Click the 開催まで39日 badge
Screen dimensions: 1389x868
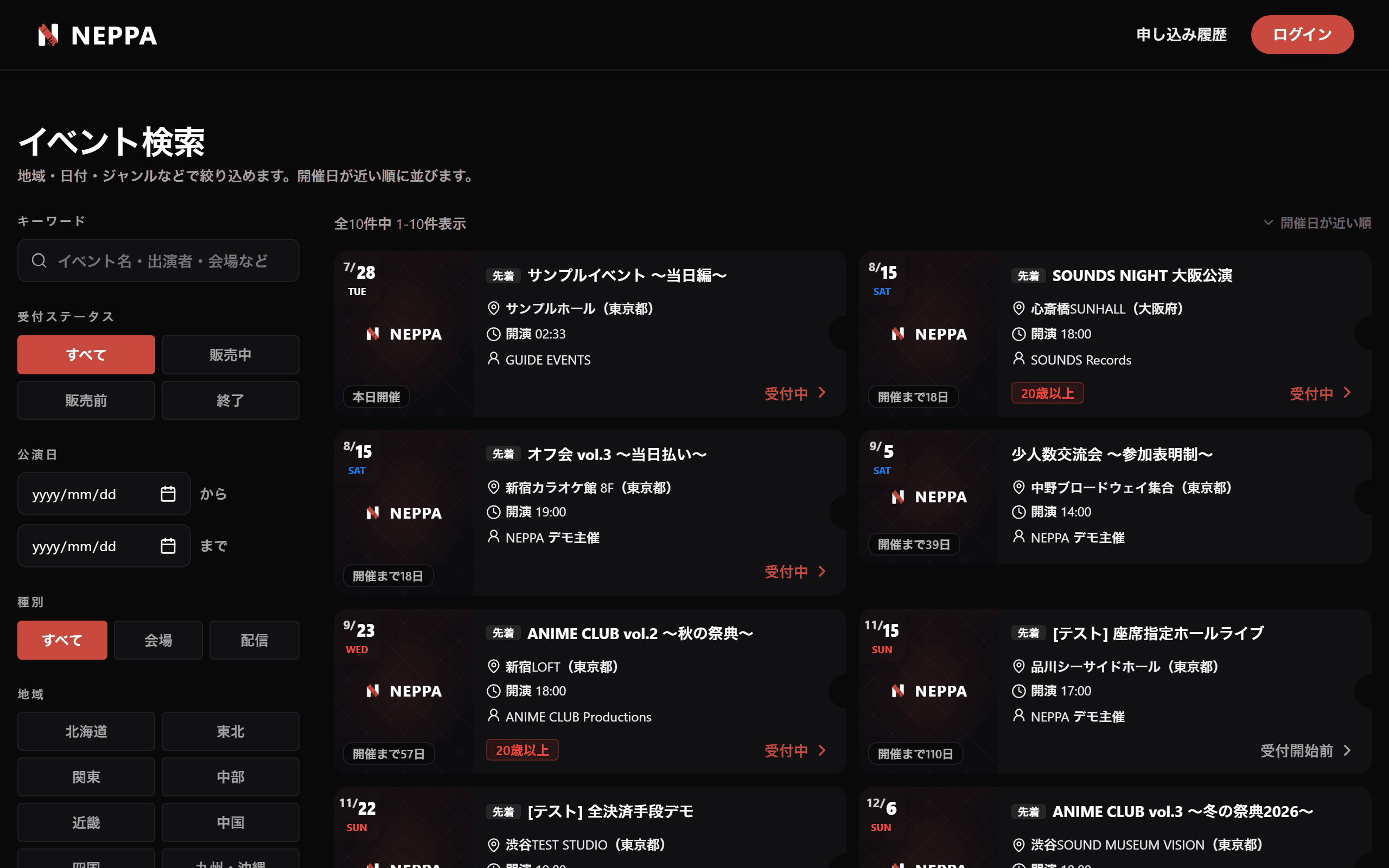click(x=914, y=544)
